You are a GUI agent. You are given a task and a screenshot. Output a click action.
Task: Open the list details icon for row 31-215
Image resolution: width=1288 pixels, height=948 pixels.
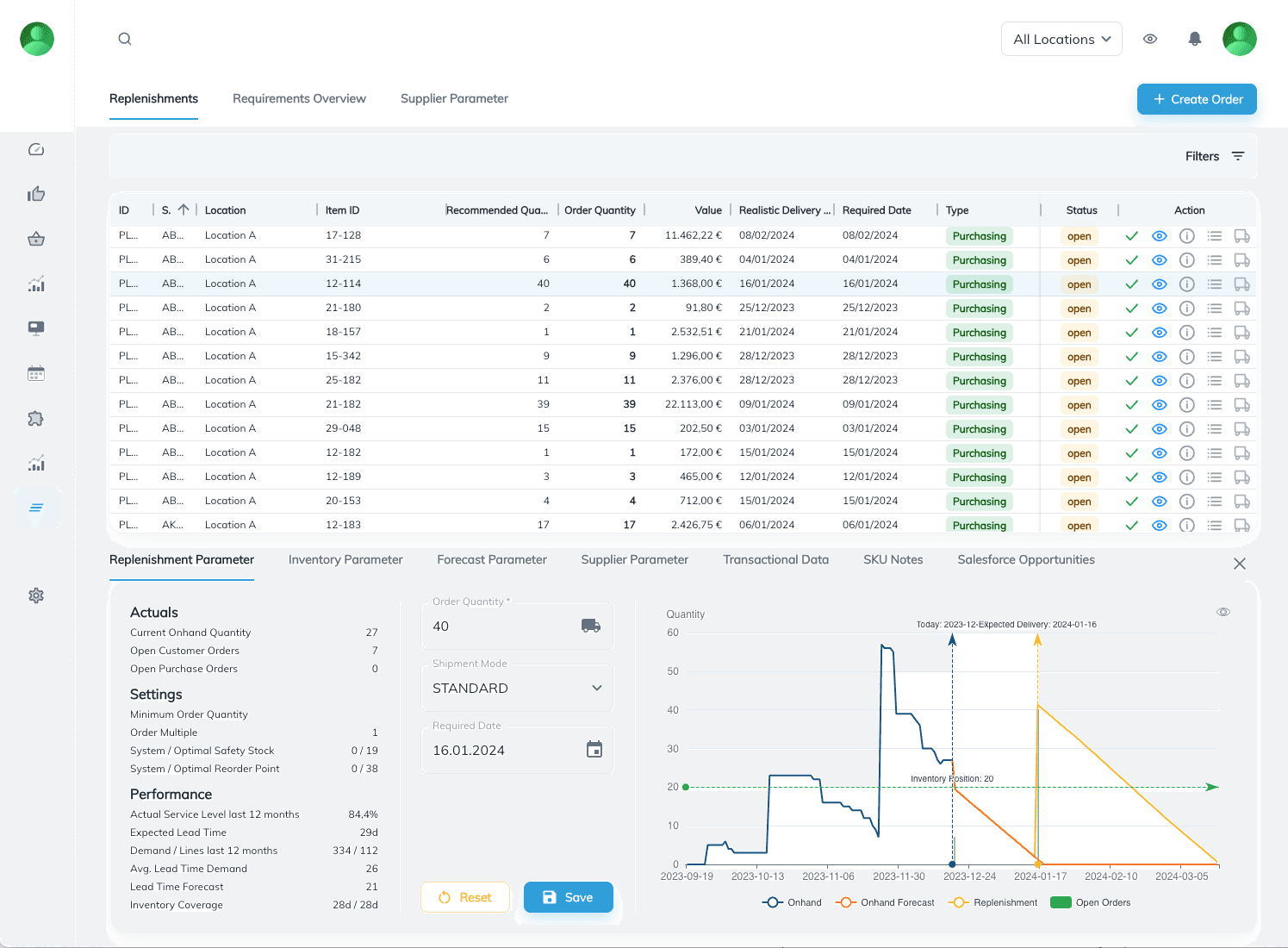pos(1215,259)
